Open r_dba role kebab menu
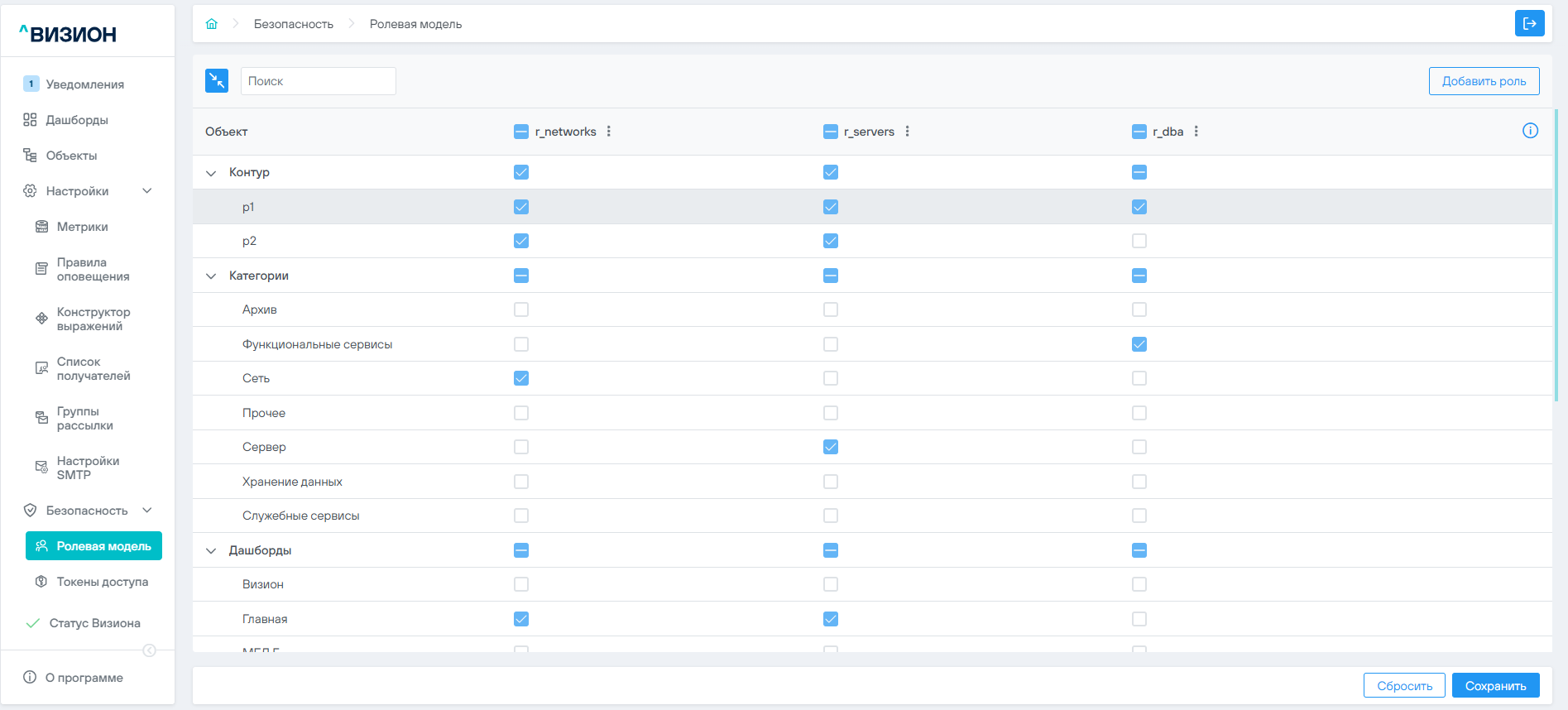This screenshot has width=1568, height=710. pyautogui.click(x=1196, y=132)
